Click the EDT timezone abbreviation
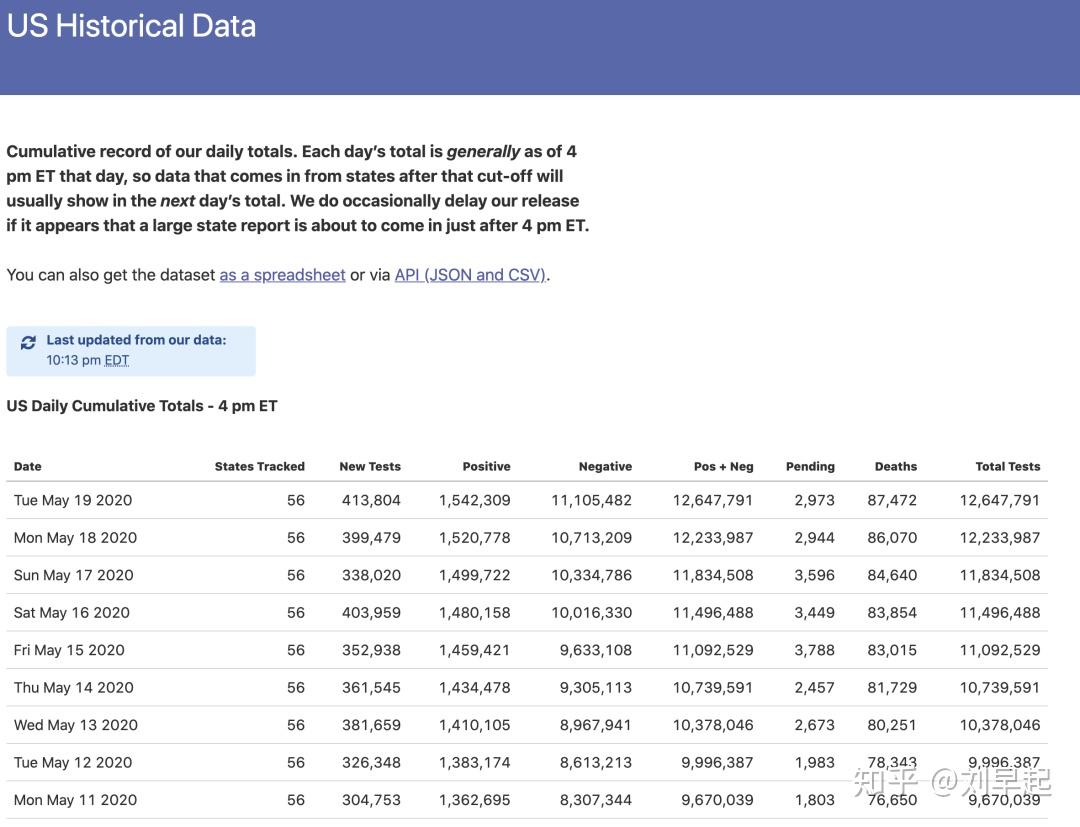Viewport: 1080px width, 827px height. pos(116,361)
